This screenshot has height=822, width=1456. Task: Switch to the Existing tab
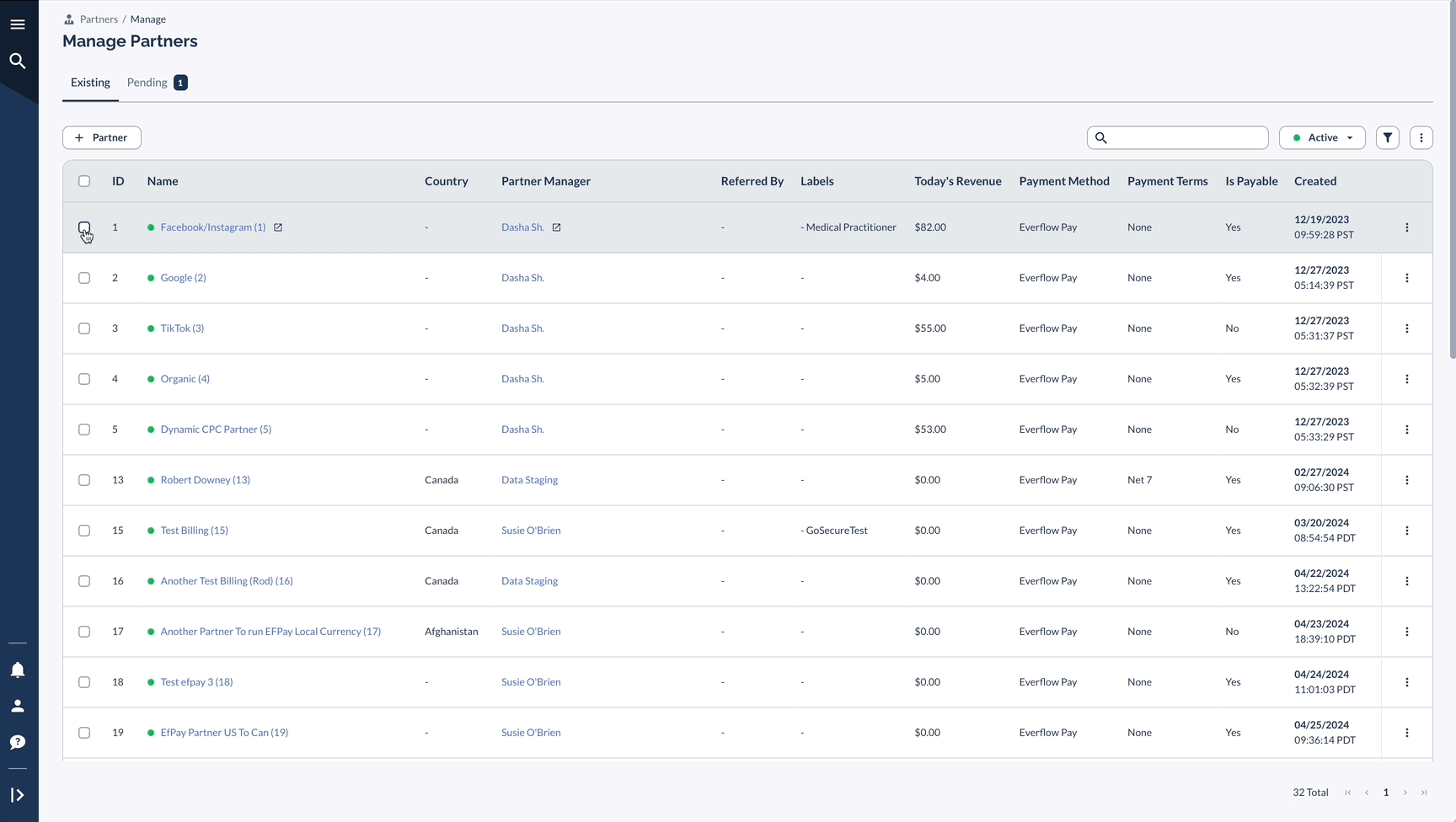point(90,83)
